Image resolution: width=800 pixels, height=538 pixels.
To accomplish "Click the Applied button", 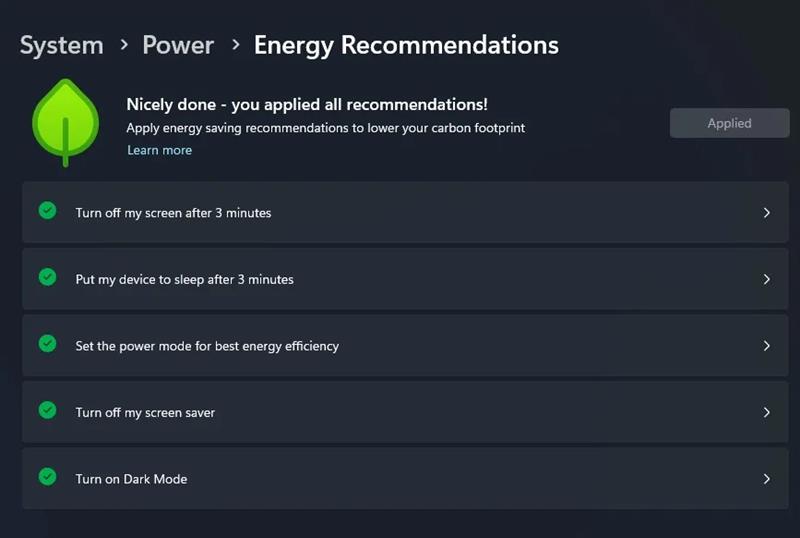I will pos(729,123).
